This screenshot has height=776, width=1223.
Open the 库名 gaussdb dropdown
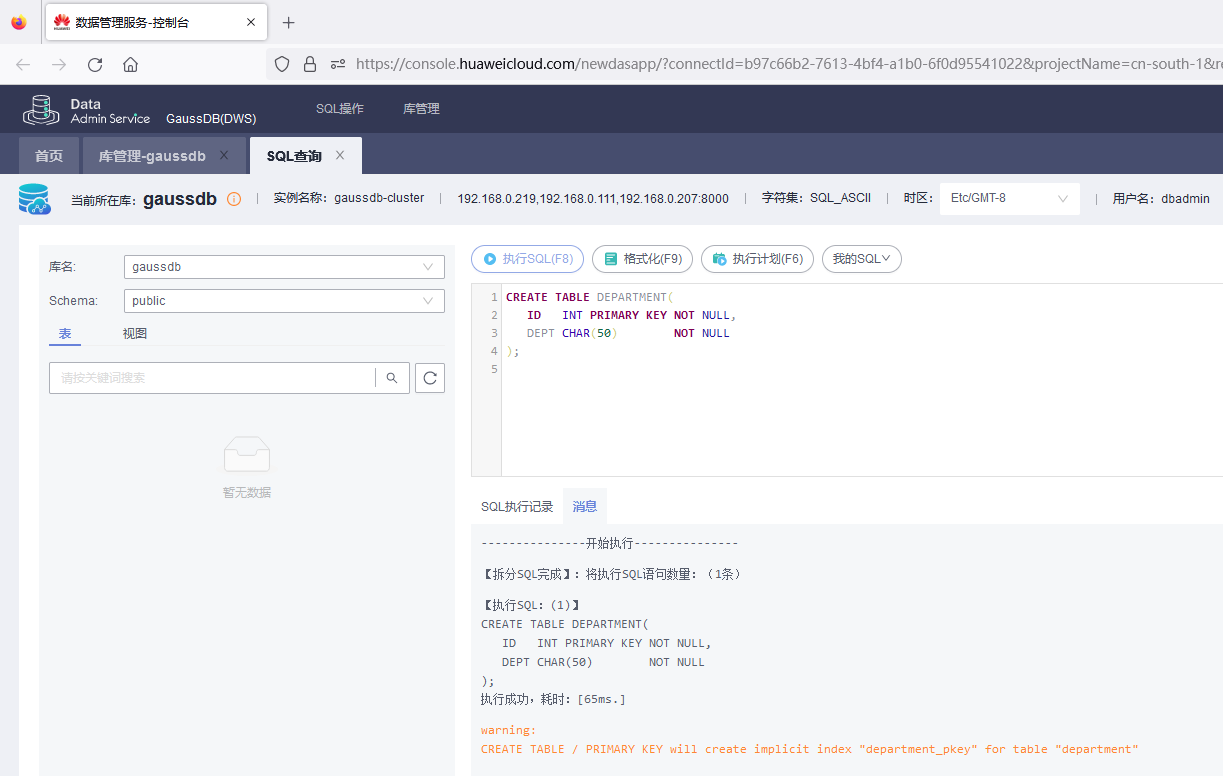point(284,267)
